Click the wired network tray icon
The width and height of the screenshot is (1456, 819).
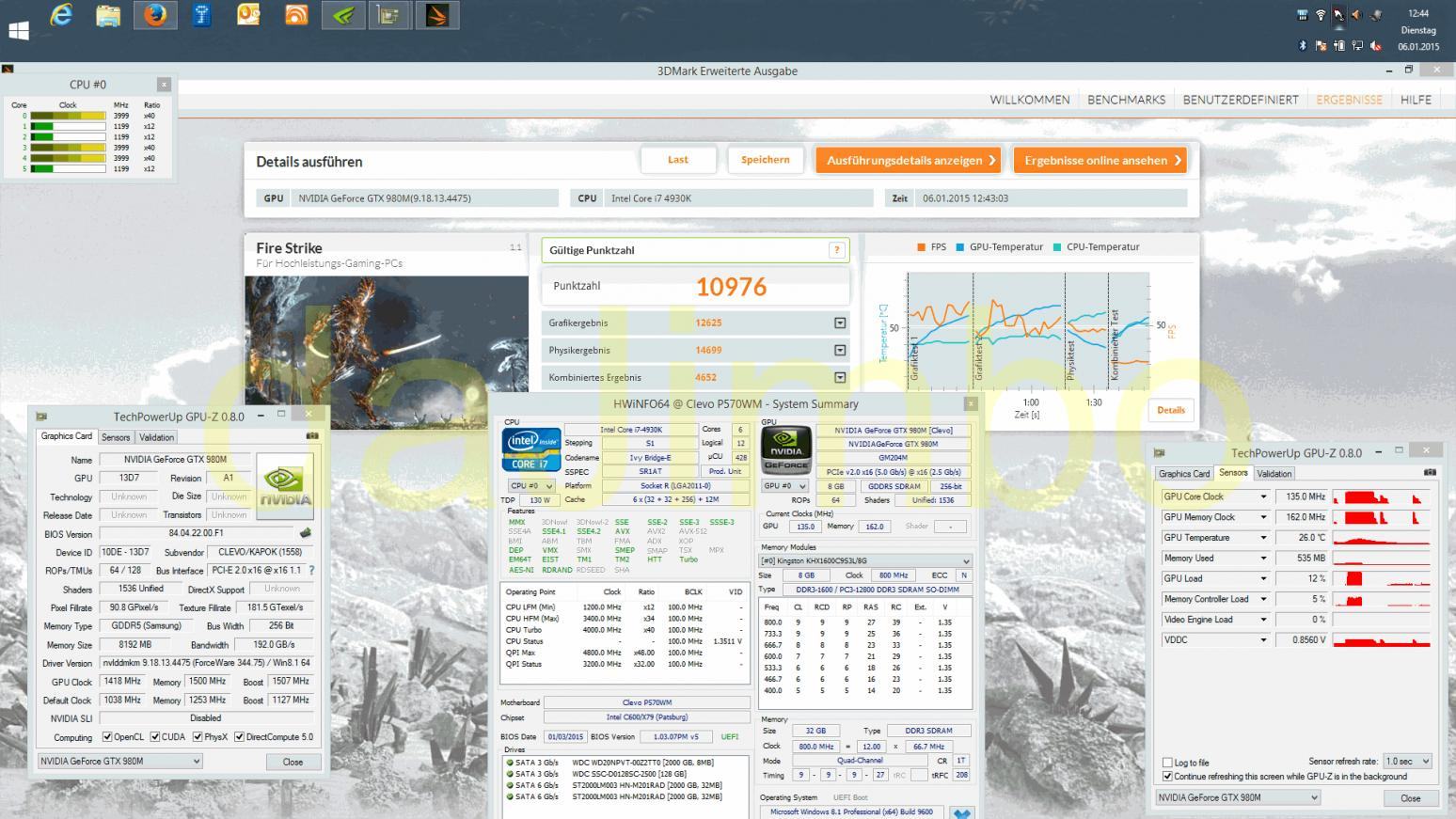(x=1357, y=45)
